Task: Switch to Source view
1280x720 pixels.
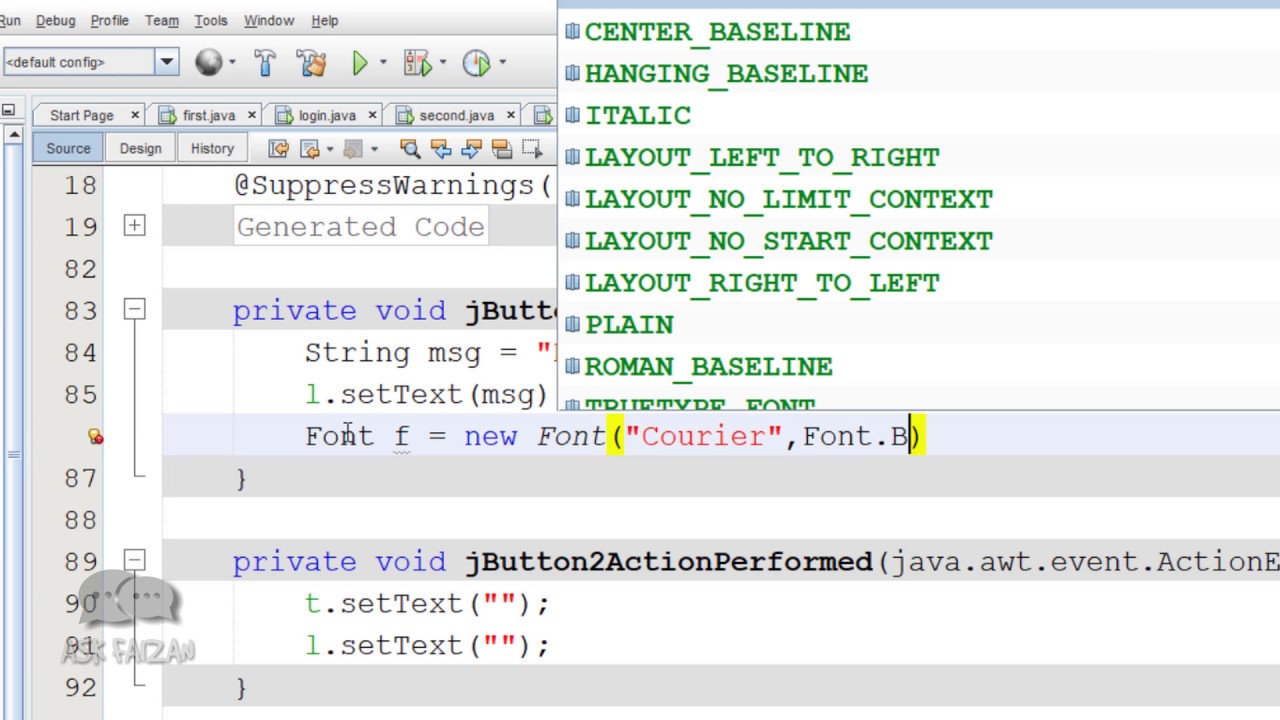Action: pos(68,148)
